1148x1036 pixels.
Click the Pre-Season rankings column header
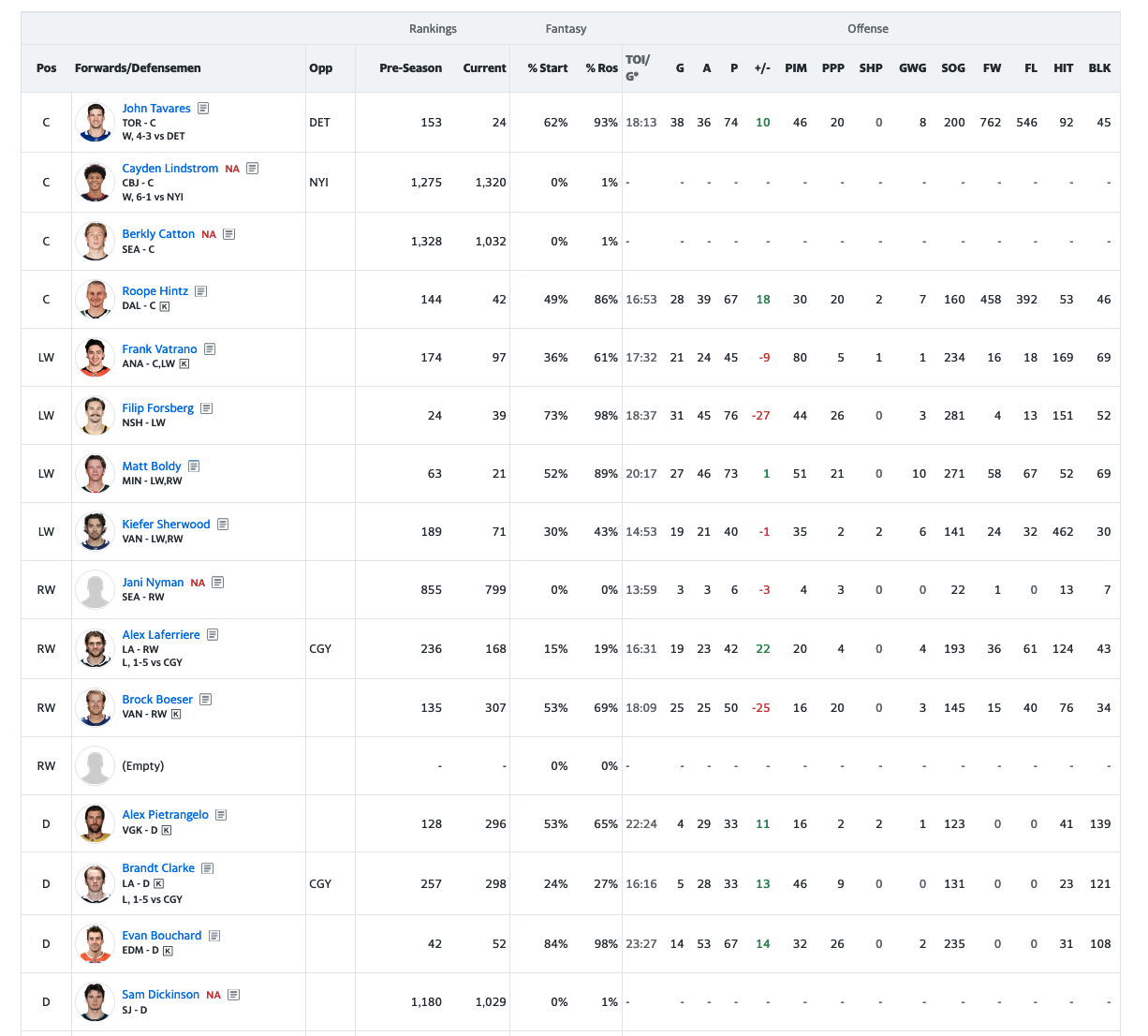point(410,68)
